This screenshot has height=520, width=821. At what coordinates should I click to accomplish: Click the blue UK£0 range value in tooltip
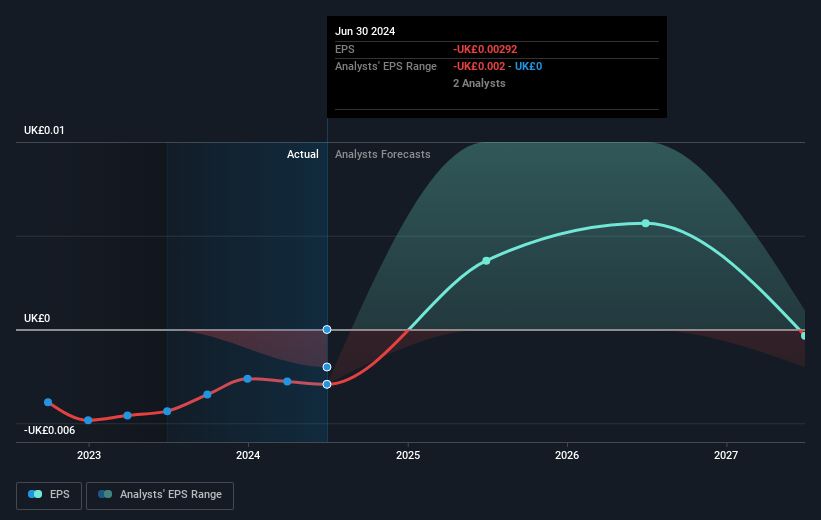(x=528, y=67)
